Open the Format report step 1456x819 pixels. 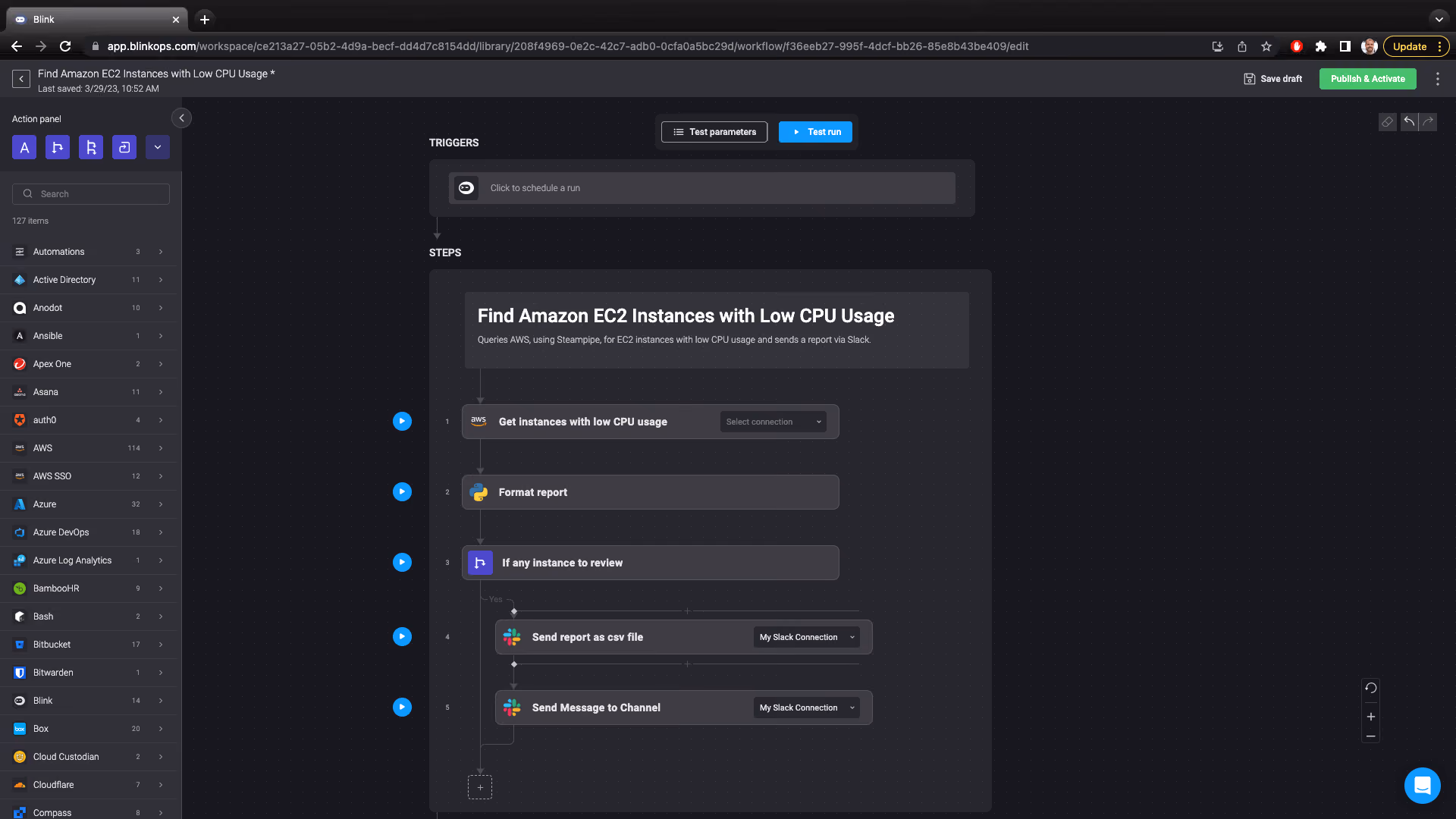pyautogui.click(x=650, y=492)
